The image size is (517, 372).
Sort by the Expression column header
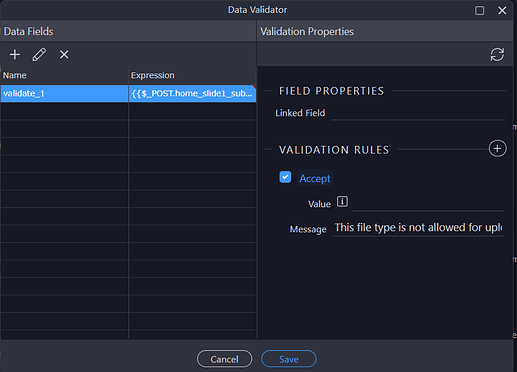coord(192,75)
